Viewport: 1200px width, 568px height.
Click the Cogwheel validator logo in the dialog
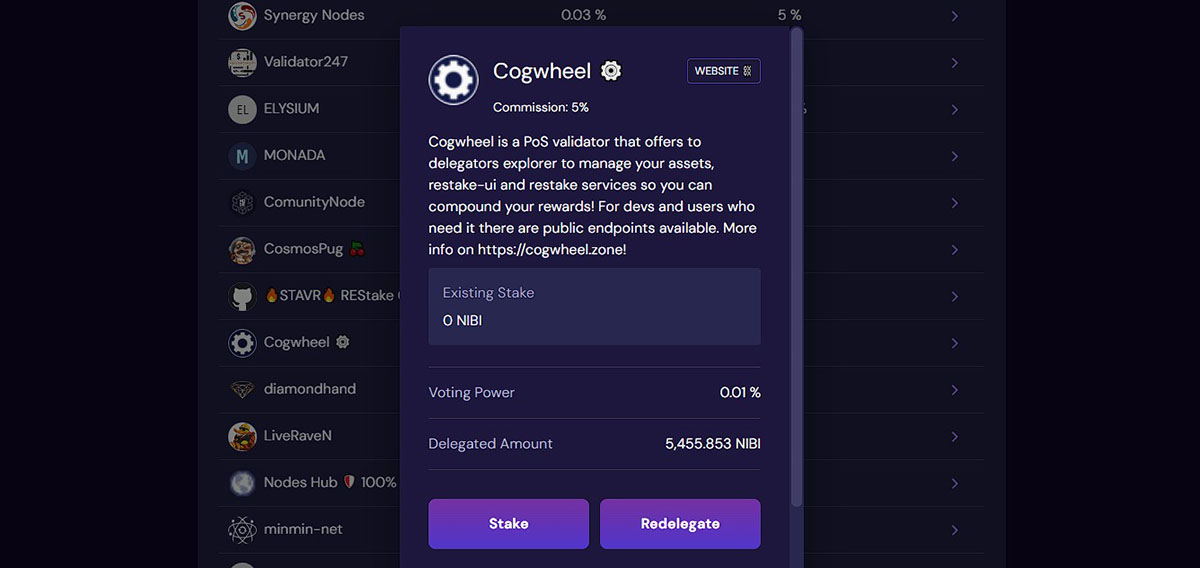(453, 80)
